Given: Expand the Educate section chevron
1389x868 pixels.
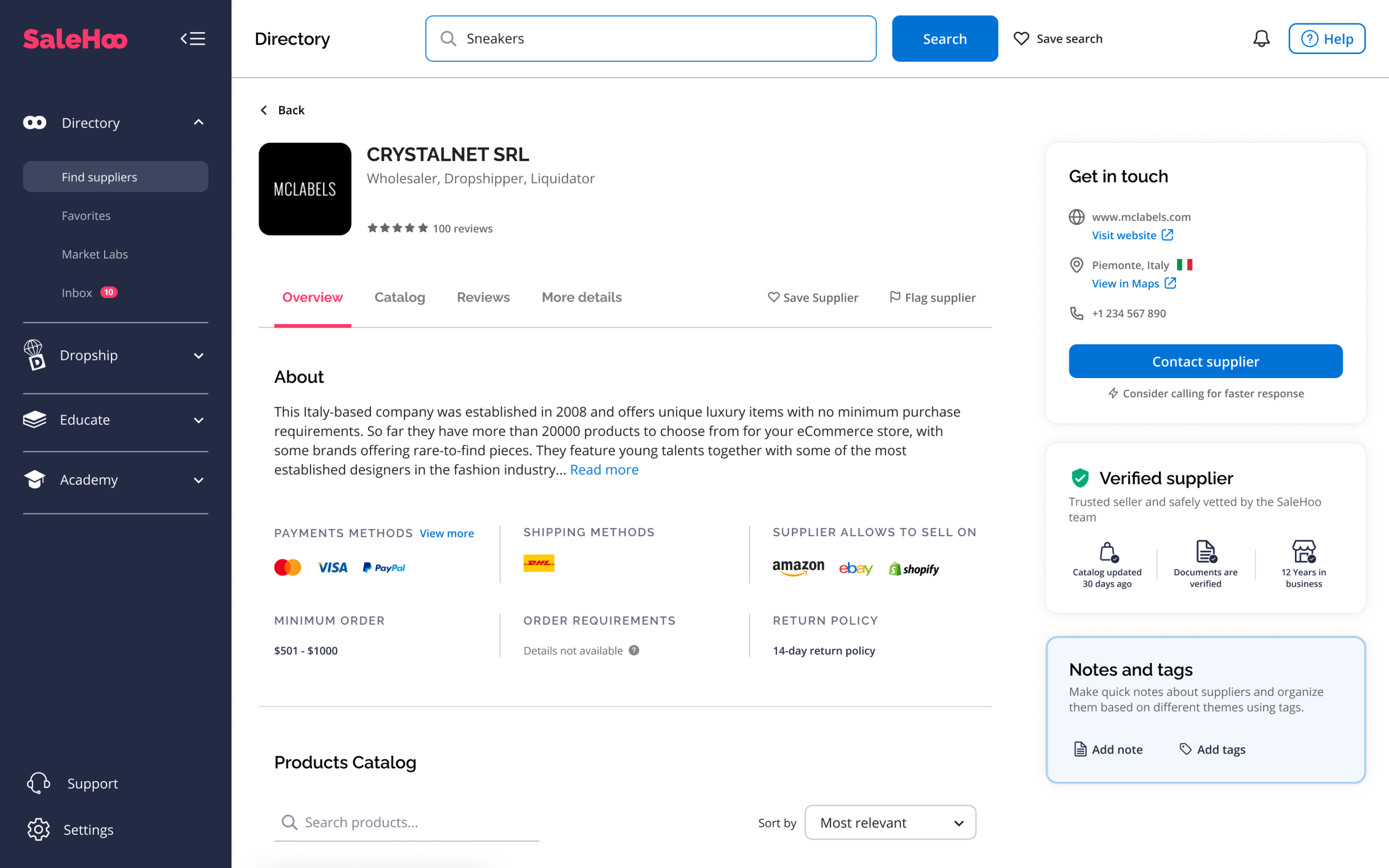Looking at the screenshot, I should 199,420.
